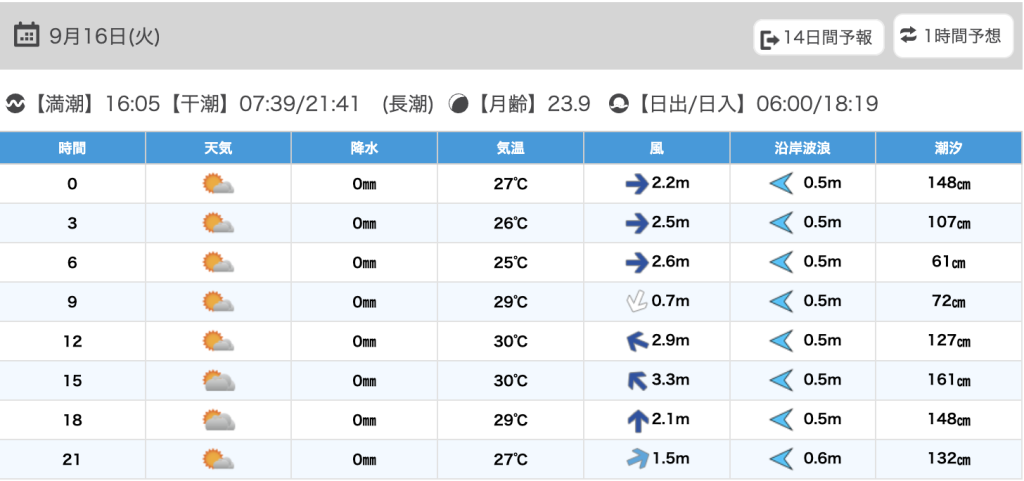Click the tide wave icon beside 満潮
The image size is (1024, 481).
click(x=15, y=103)
